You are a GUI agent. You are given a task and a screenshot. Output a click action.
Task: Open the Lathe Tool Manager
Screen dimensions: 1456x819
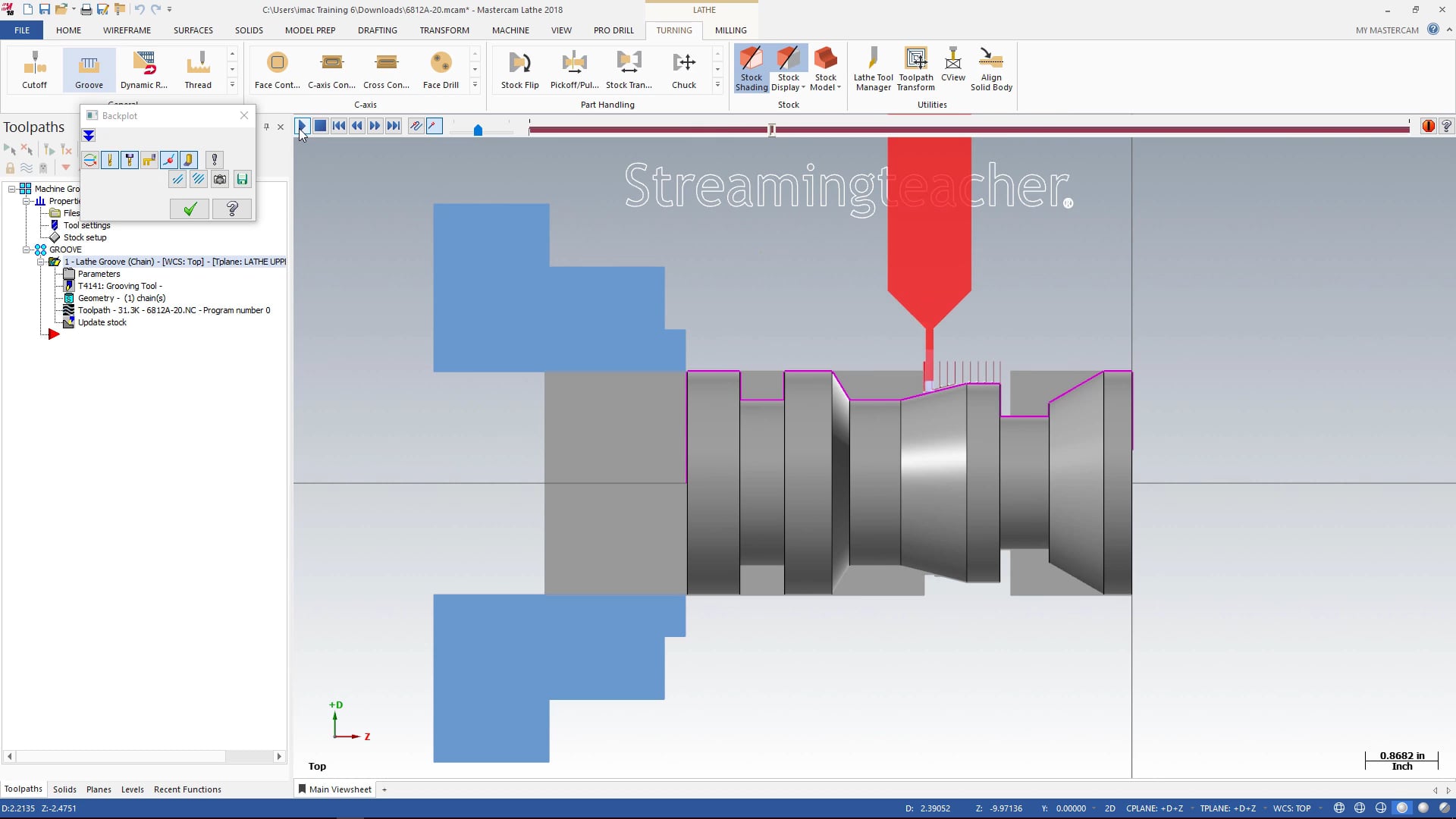pos(873,70)
